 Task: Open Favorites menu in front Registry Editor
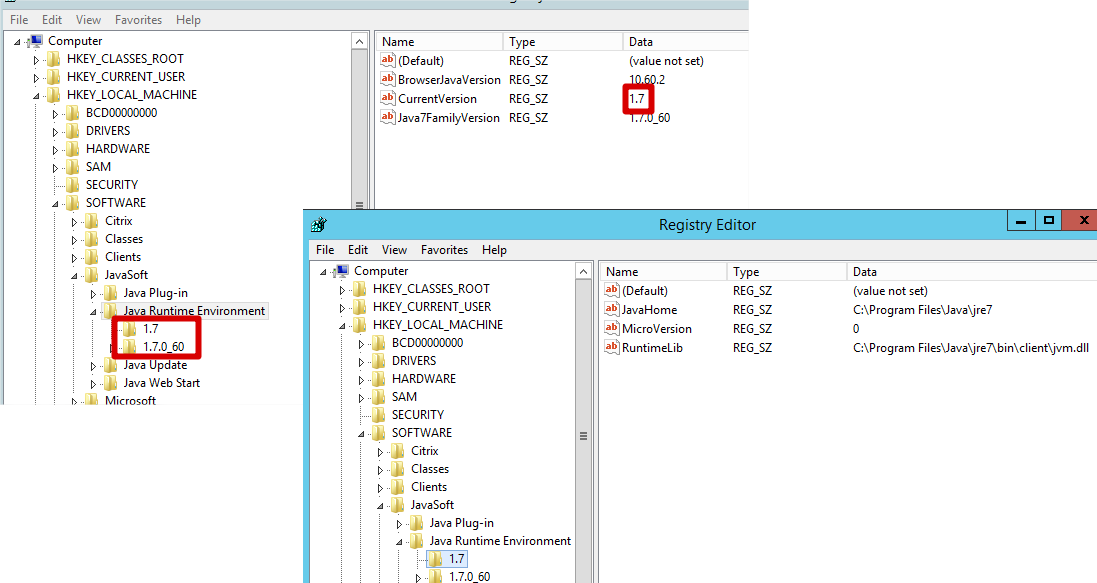pyautogui.click(x=444, y=250)
